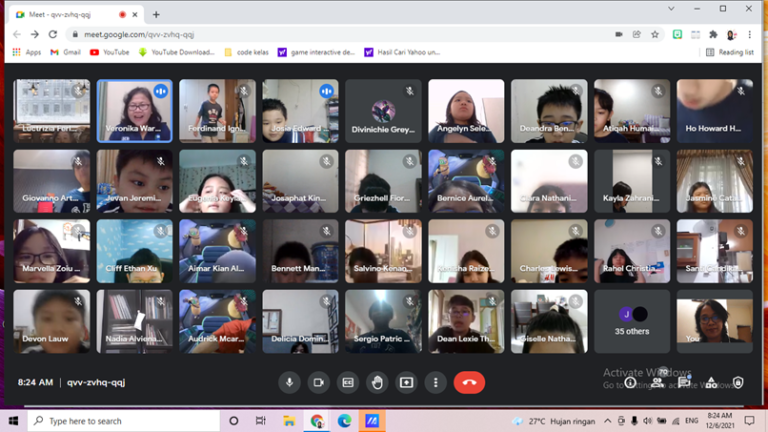The image size is (768, 432).
Task: Open the Chrome extensions puzzle icon
Action: (713, 34)
